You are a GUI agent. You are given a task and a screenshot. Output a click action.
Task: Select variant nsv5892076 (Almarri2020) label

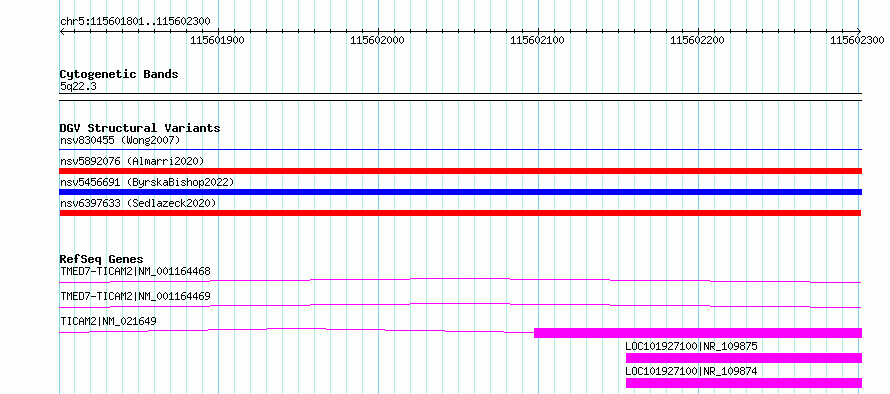[132, 161]
